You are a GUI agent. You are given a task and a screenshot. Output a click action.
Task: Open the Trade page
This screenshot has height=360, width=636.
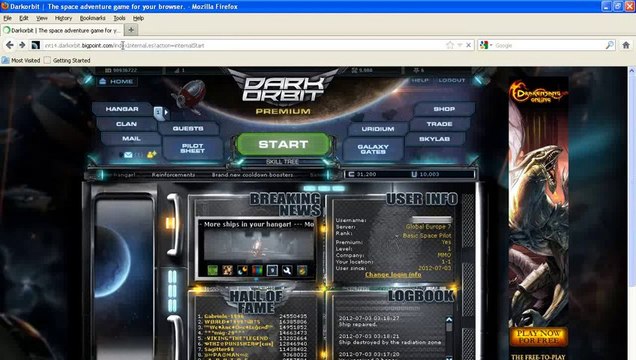(439, 124)
